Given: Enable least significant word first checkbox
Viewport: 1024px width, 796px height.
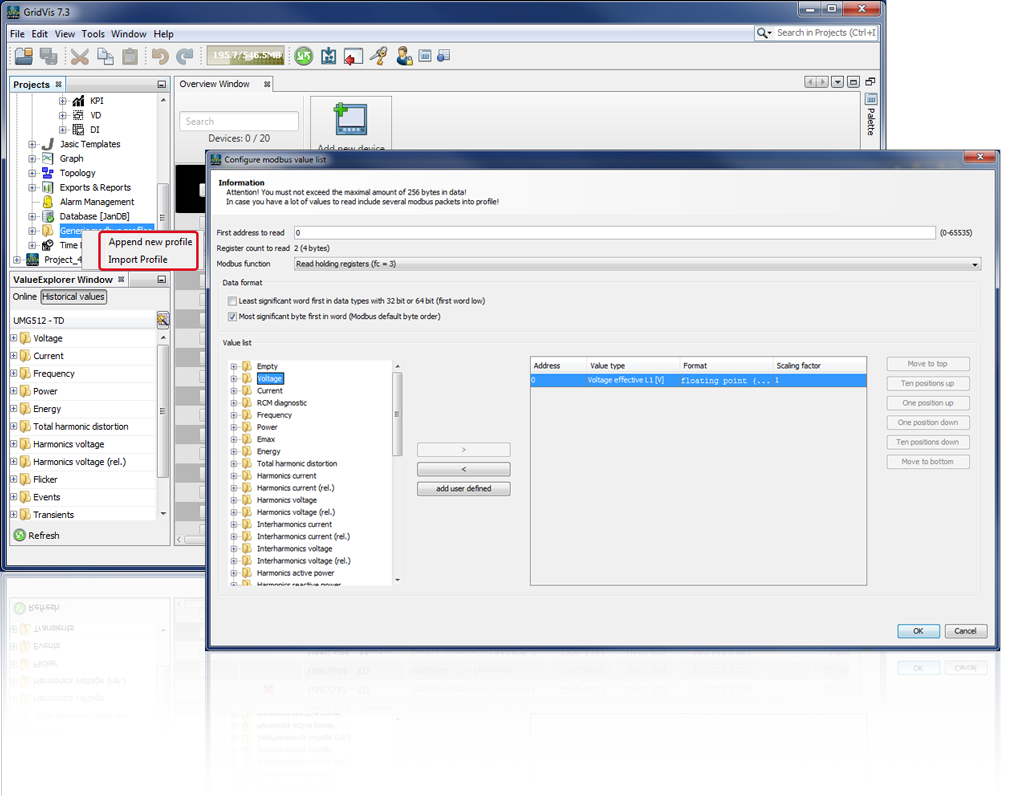Looking at the screenshot, I should coord(232,301).
